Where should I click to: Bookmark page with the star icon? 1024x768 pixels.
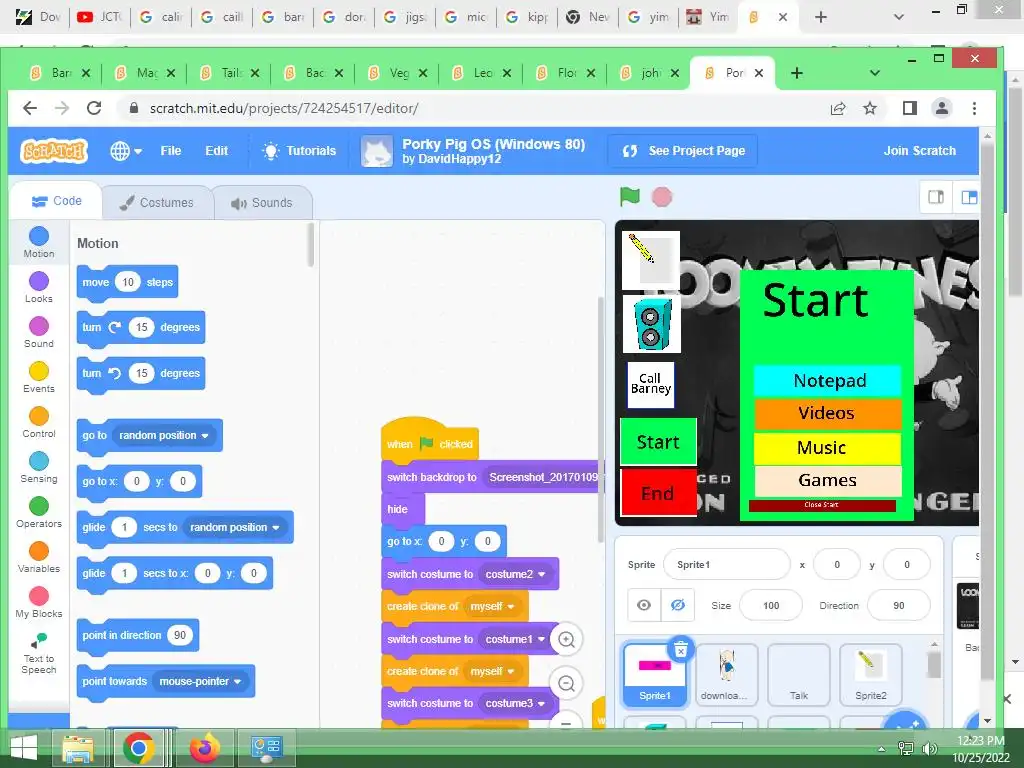click(870, 108)
